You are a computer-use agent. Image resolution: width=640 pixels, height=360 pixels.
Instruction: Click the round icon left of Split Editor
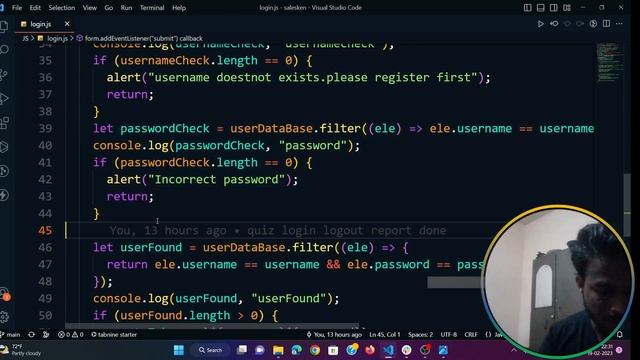point(593,24)
